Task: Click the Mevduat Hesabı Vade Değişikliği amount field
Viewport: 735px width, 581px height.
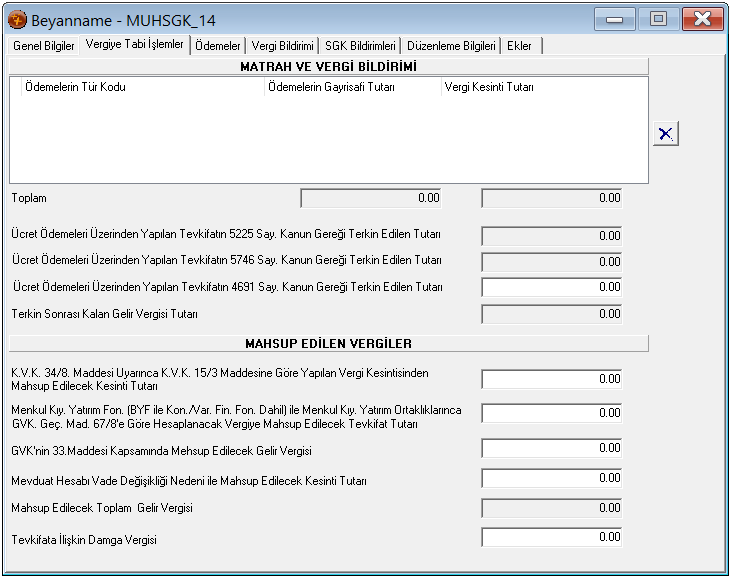Action: [551, 479]
